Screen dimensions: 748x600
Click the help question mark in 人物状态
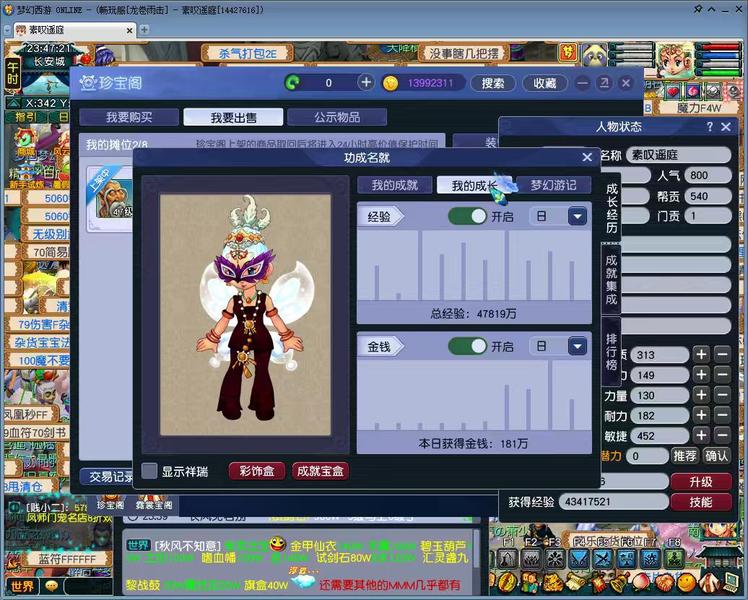tap(709, 126)
